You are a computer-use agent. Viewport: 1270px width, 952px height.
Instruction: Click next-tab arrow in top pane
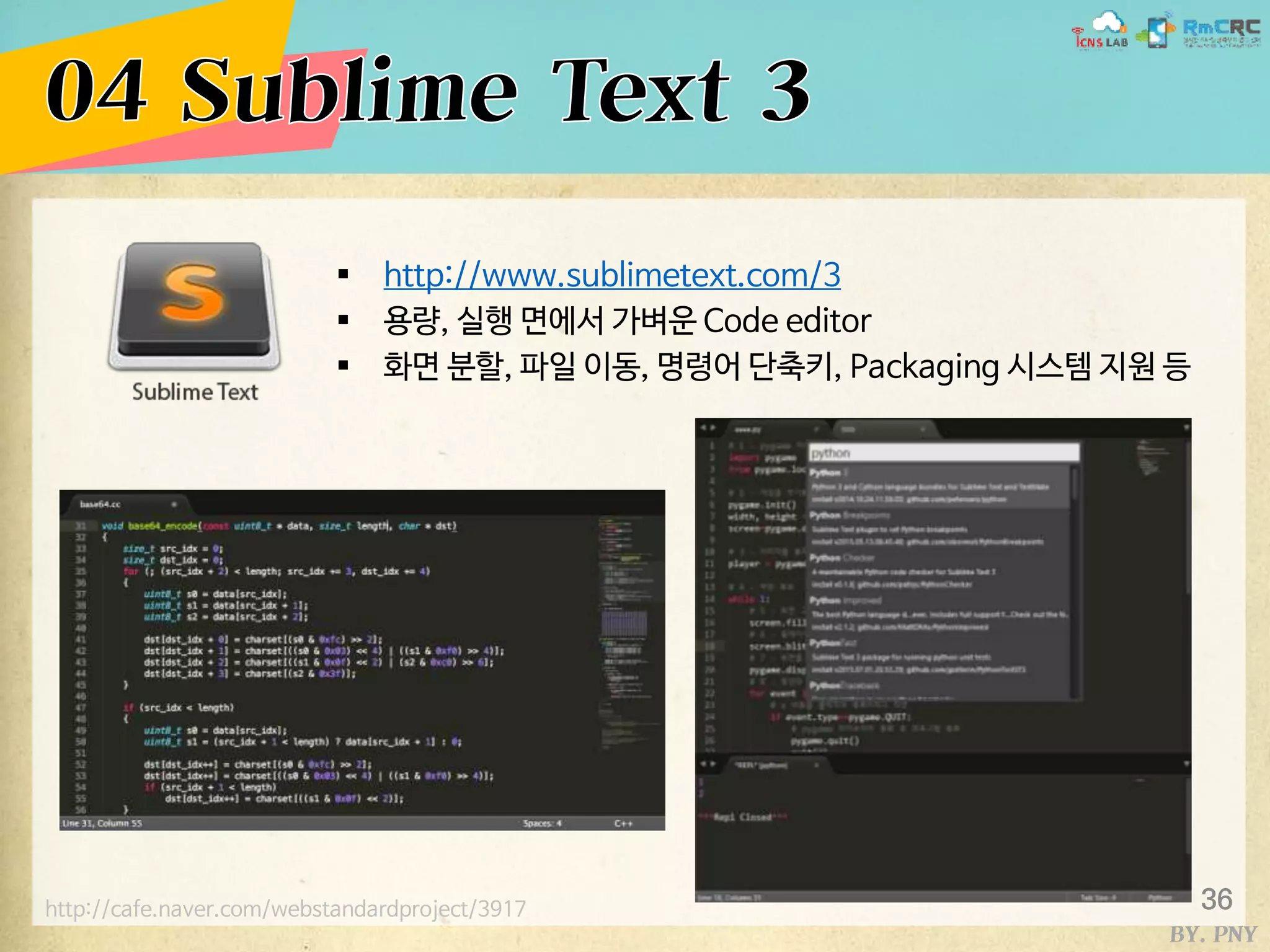713,428
